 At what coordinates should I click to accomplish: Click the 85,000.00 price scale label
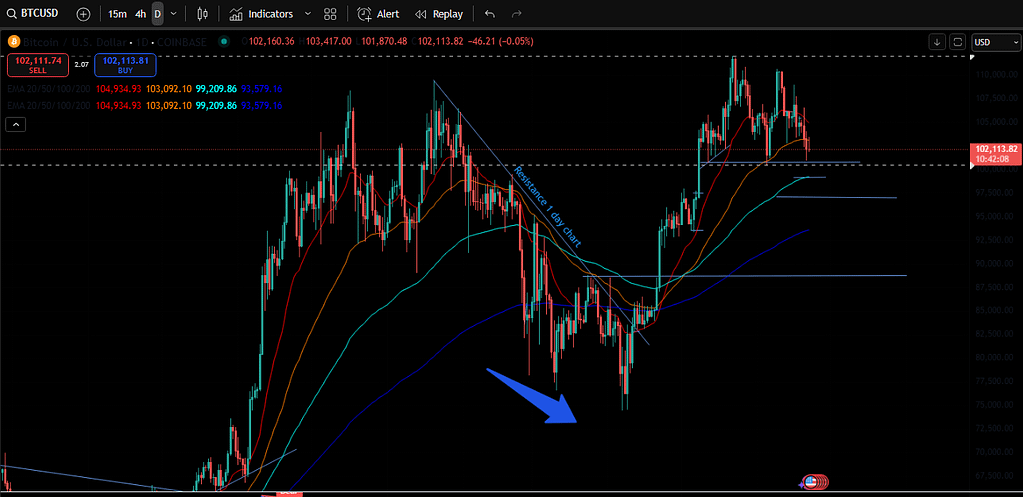(x=996, y=310)
